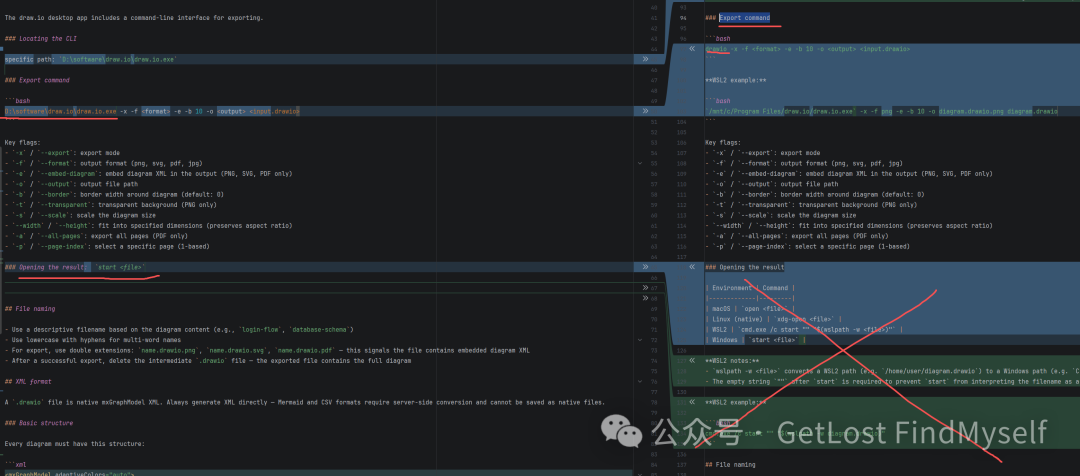Click 'Every diagram must have this structure:' line

pyautogui.click(x=74, y=444)
